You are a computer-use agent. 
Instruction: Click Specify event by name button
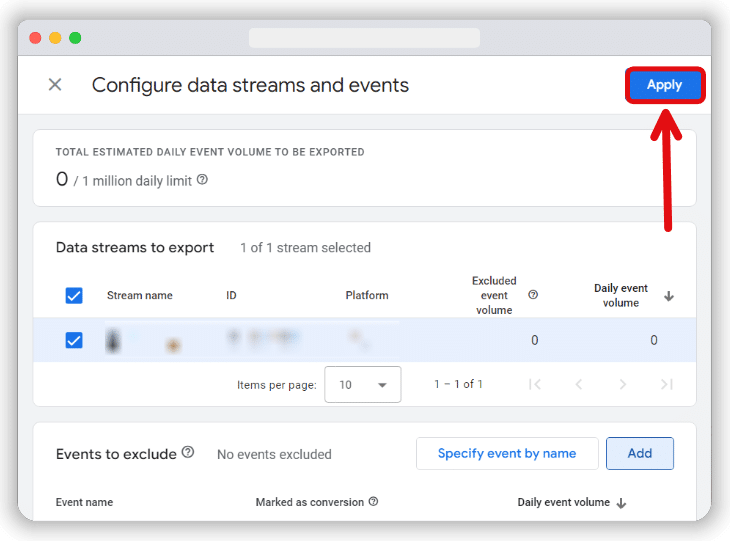pyautogui.click(x=507, y=453)
